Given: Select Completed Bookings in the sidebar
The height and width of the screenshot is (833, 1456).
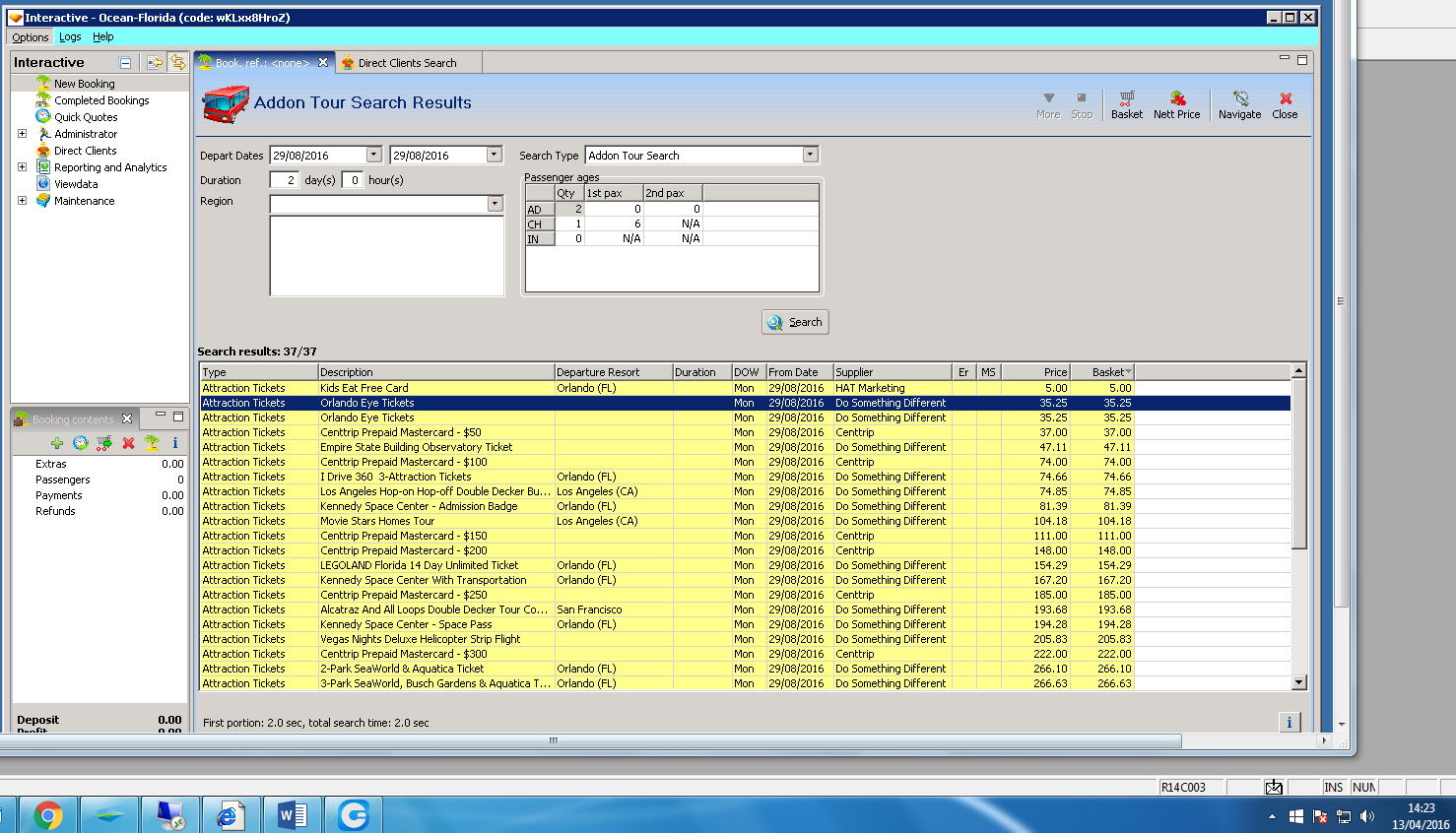Looking at the screenshot, I should pos(101,100).
